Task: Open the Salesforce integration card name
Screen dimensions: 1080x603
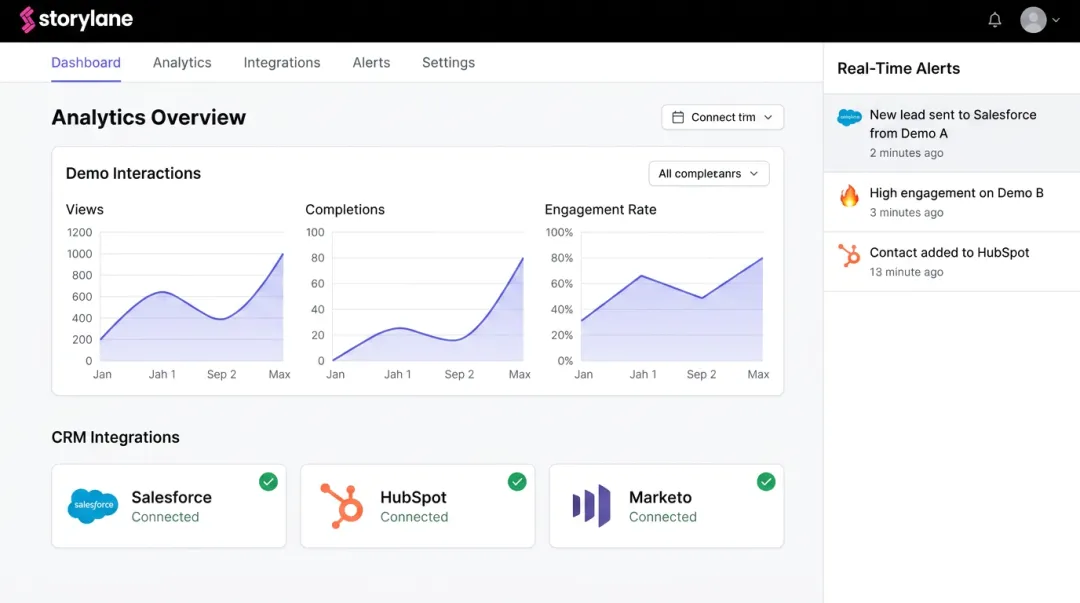Action: click(x=172, y=497)
